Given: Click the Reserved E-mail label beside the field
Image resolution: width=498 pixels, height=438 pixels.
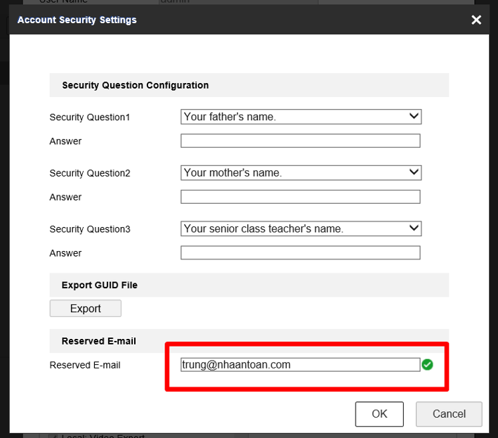Looking at the screenshot, I should (x=85, y=365).
